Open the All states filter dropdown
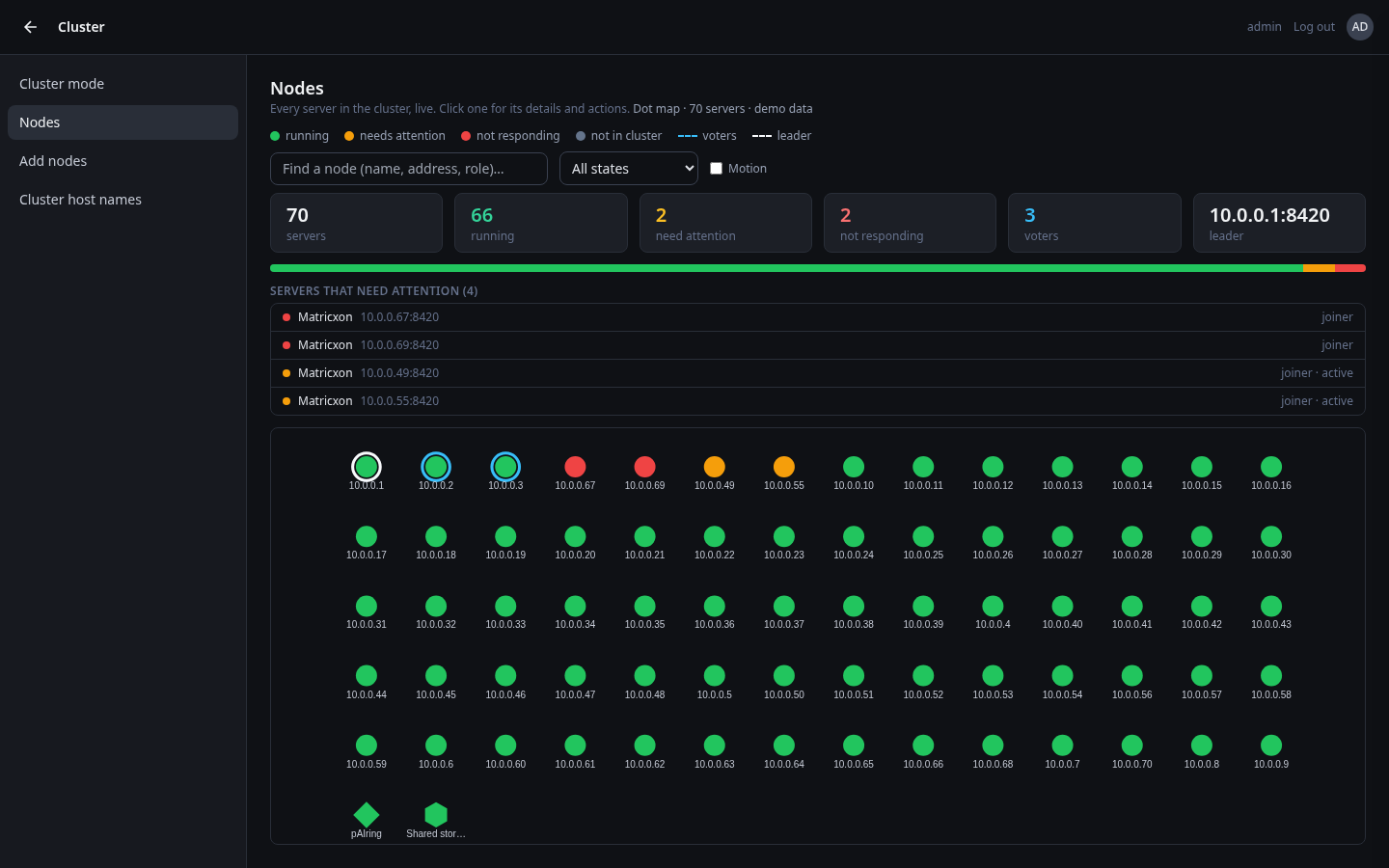This screenshot has width=1389, height=868. point(629,169)
